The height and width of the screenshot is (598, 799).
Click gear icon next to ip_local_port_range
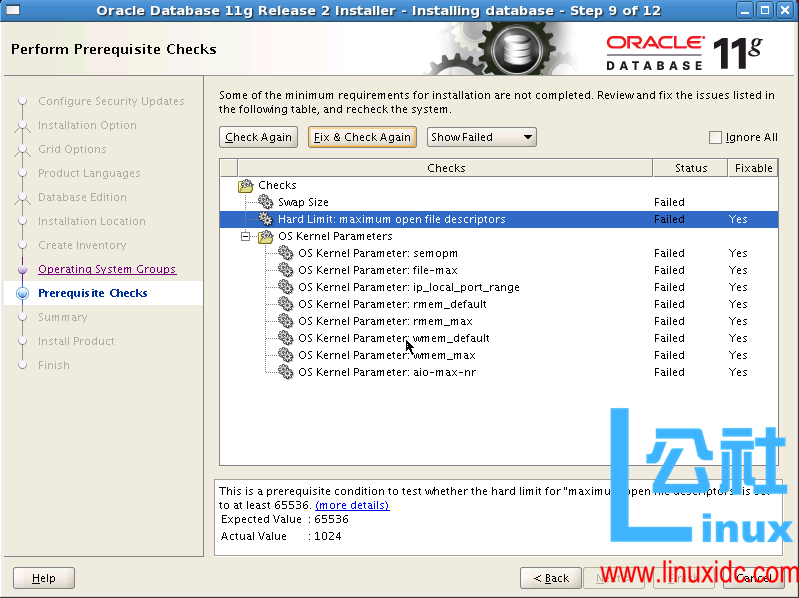coord(286,288)
